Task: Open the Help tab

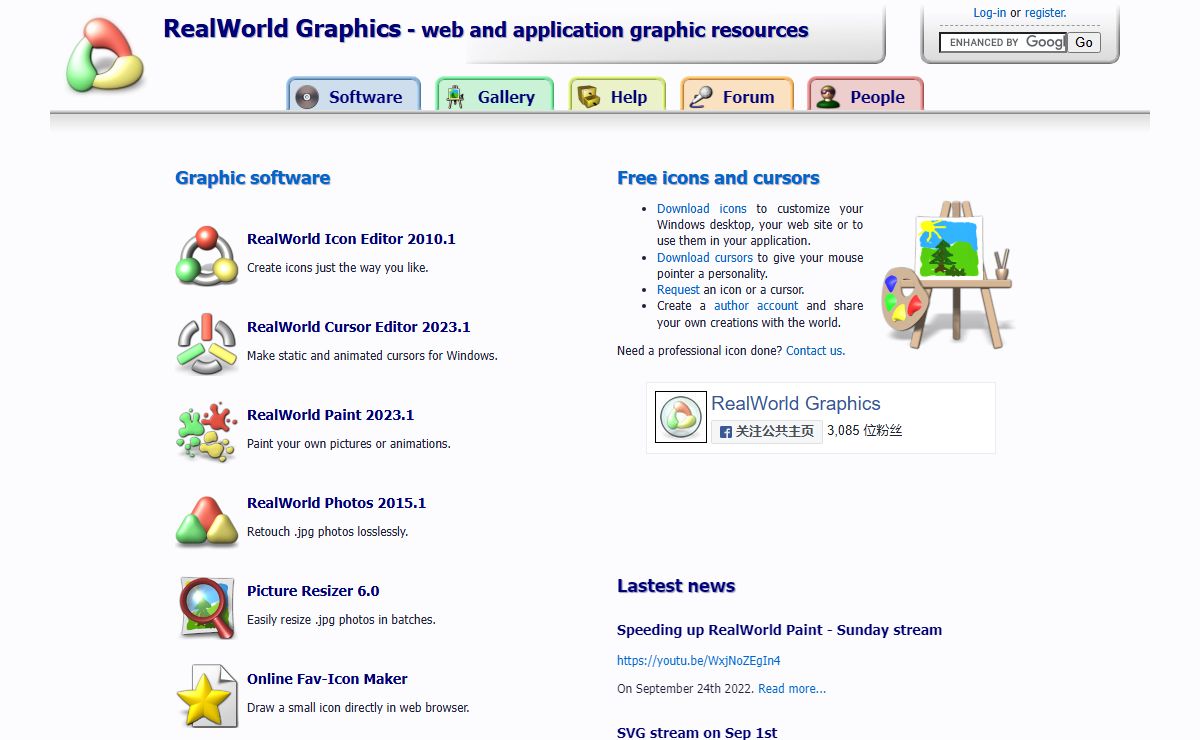Action: pyautogui.click(x=617, y=97)
